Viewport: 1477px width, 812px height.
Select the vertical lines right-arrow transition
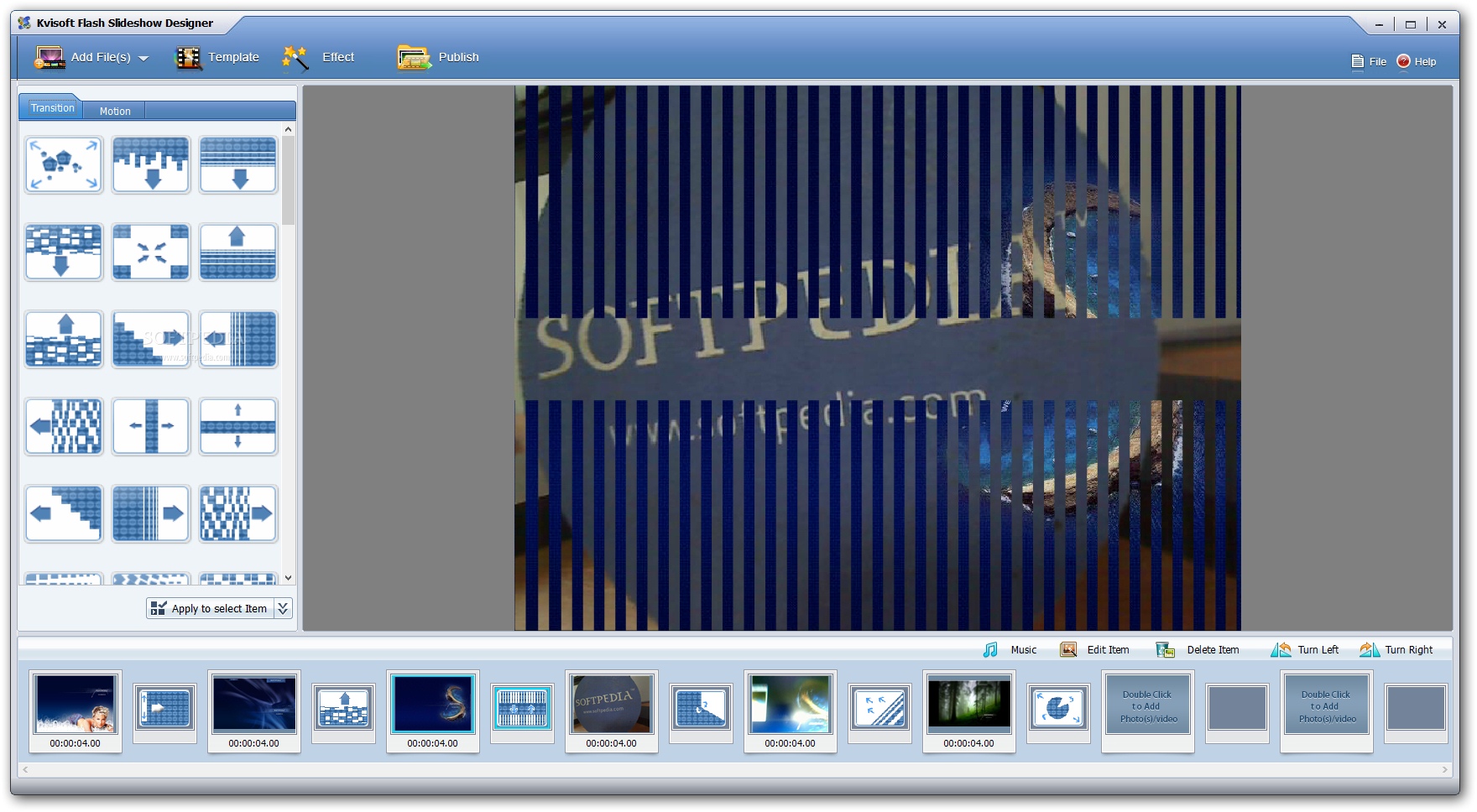(x=151, y=514)
